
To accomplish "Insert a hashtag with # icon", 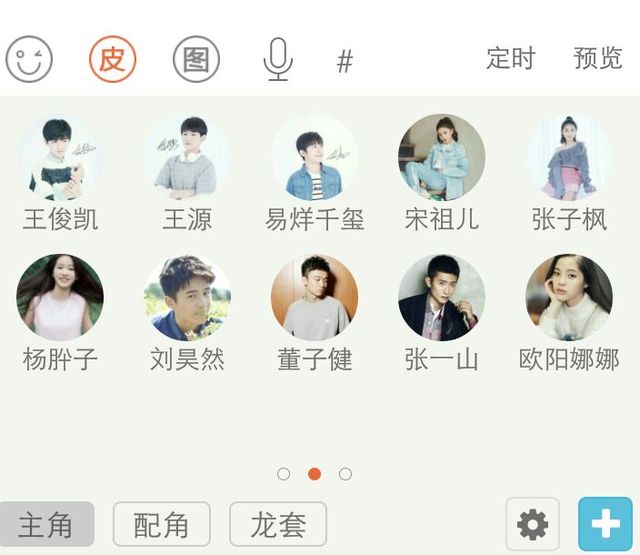I will (x=345, y=61).
